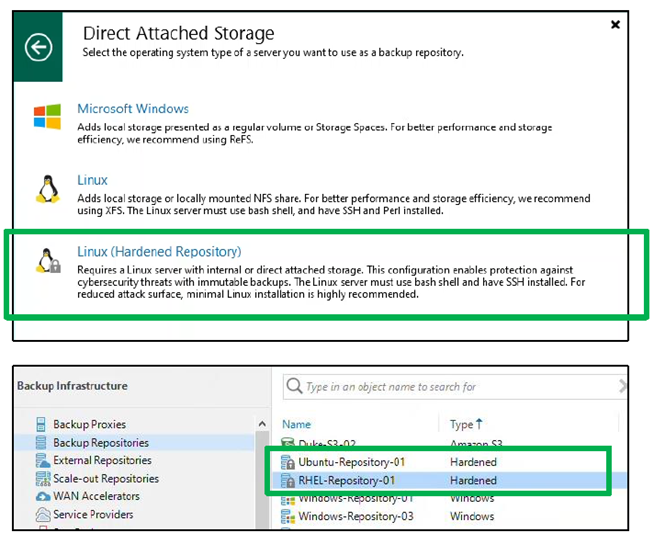This screenshot has width=665, height=544.
Task: Click the Linux penguin icon
Action: click(48, 189)
